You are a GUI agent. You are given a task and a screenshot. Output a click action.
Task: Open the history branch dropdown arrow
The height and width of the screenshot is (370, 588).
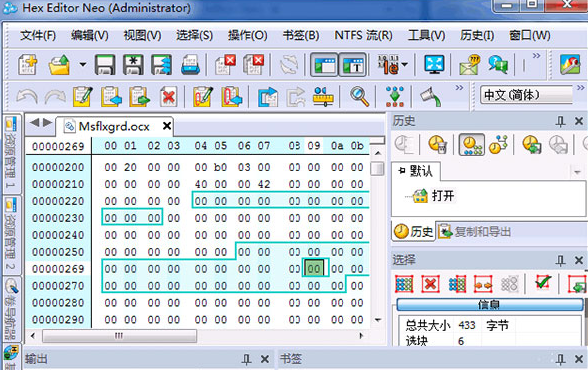pyautogui.click(x=577, y=172)
